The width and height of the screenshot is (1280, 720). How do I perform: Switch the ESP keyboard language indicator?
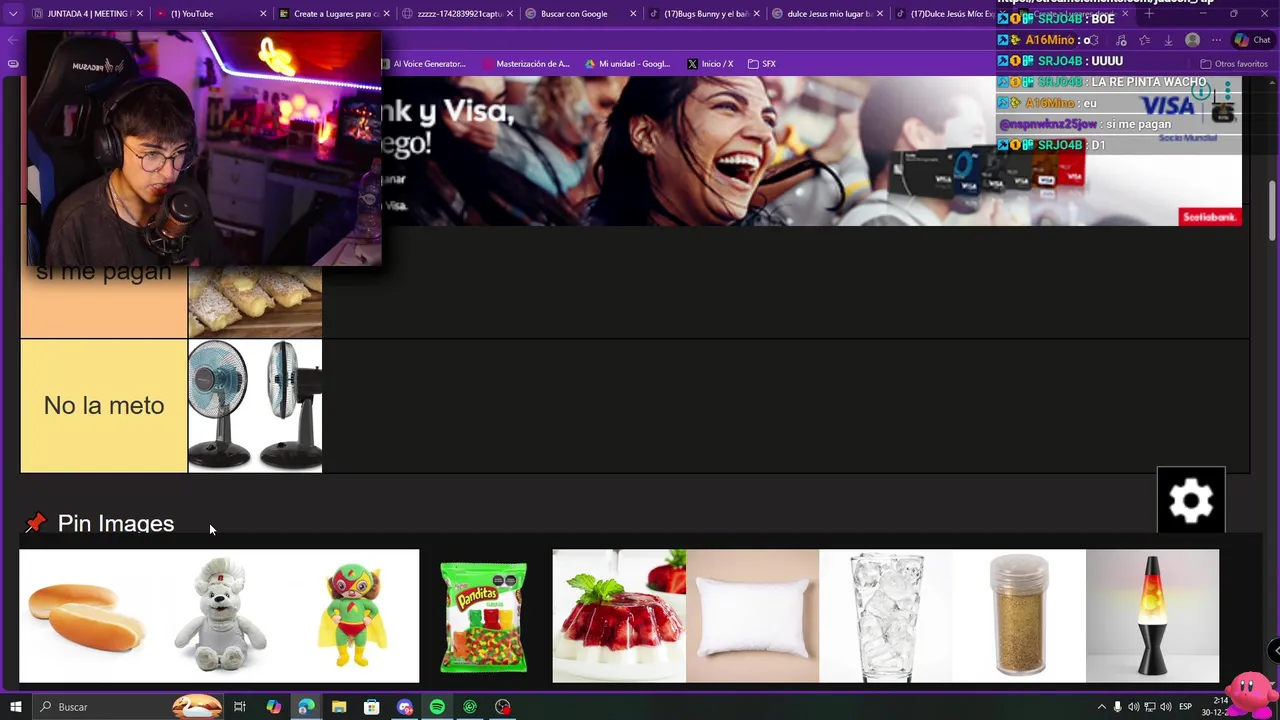(x=1185, y=707)
